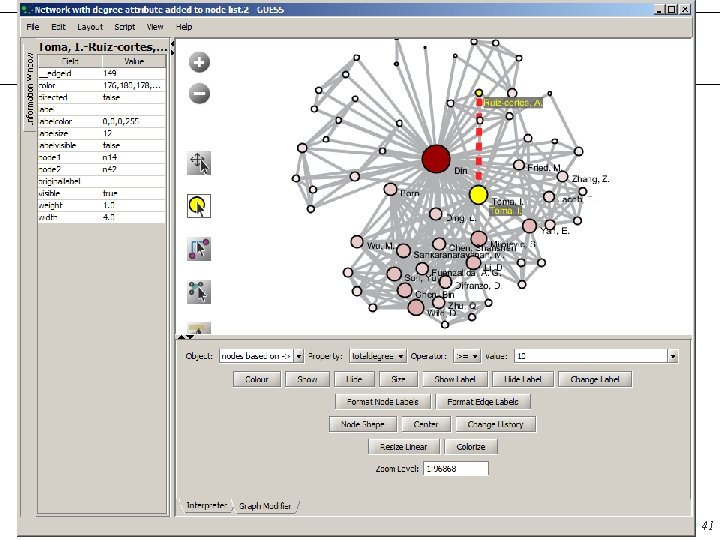The height and width of the screenshot is (540, 720).
Task: Click the Wild, D. node
Action: pyautogui.click(x=416, y=308)
